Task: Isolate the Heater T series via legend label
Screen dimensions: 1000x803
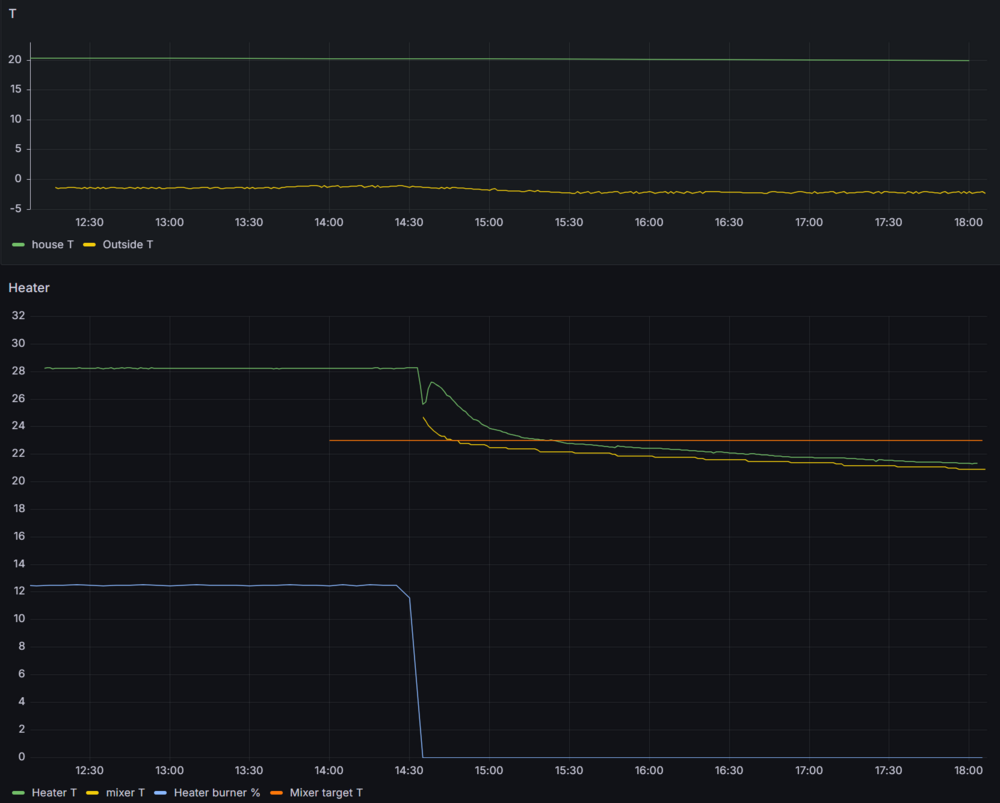Action: pyautogui.click(x=54, y=793)
